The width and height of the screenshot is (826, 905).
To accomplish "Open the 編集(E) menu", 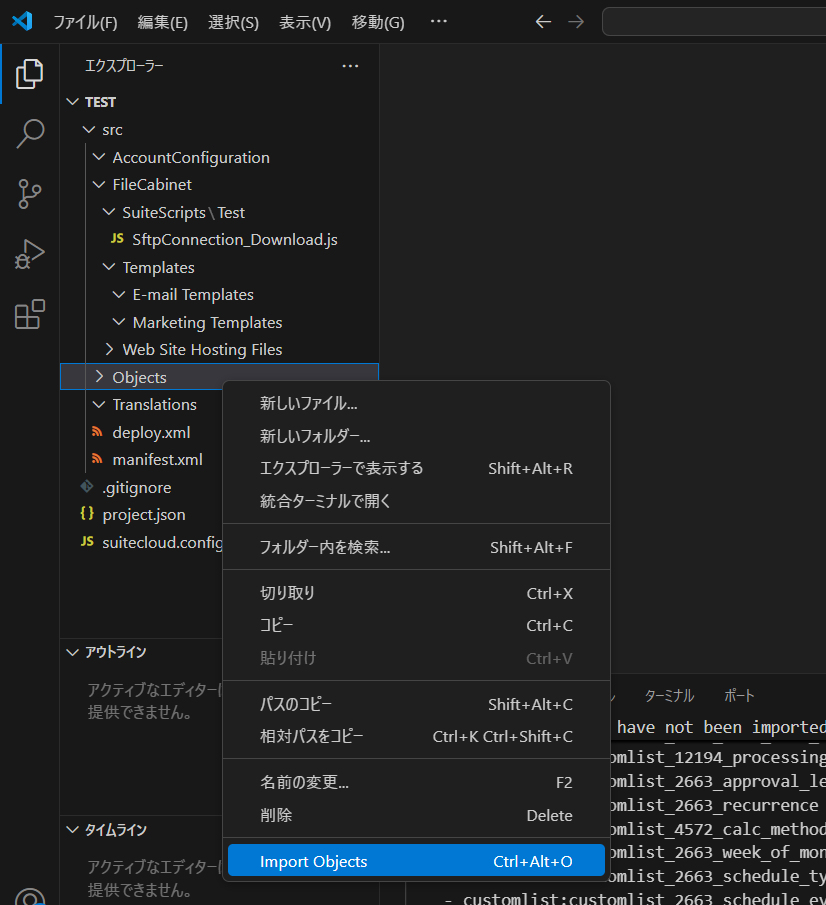I will click(x=162, y=23).
